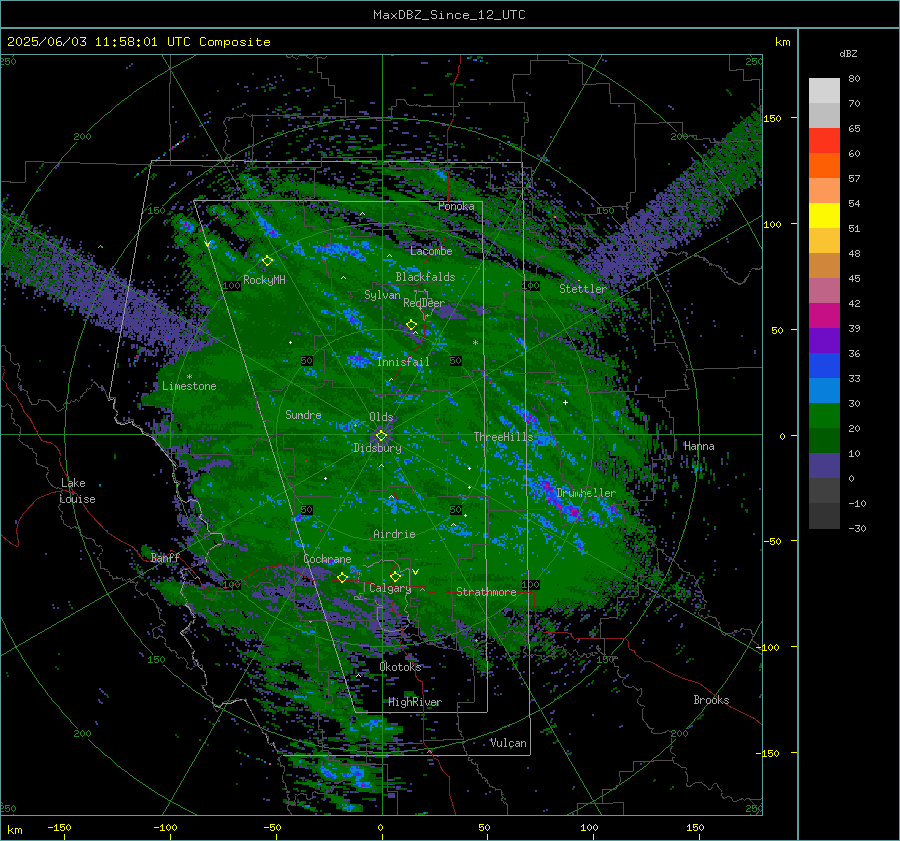Click the Didsbury town label
900x841 pixels.
pyautogui.click(x=377, y=448)
